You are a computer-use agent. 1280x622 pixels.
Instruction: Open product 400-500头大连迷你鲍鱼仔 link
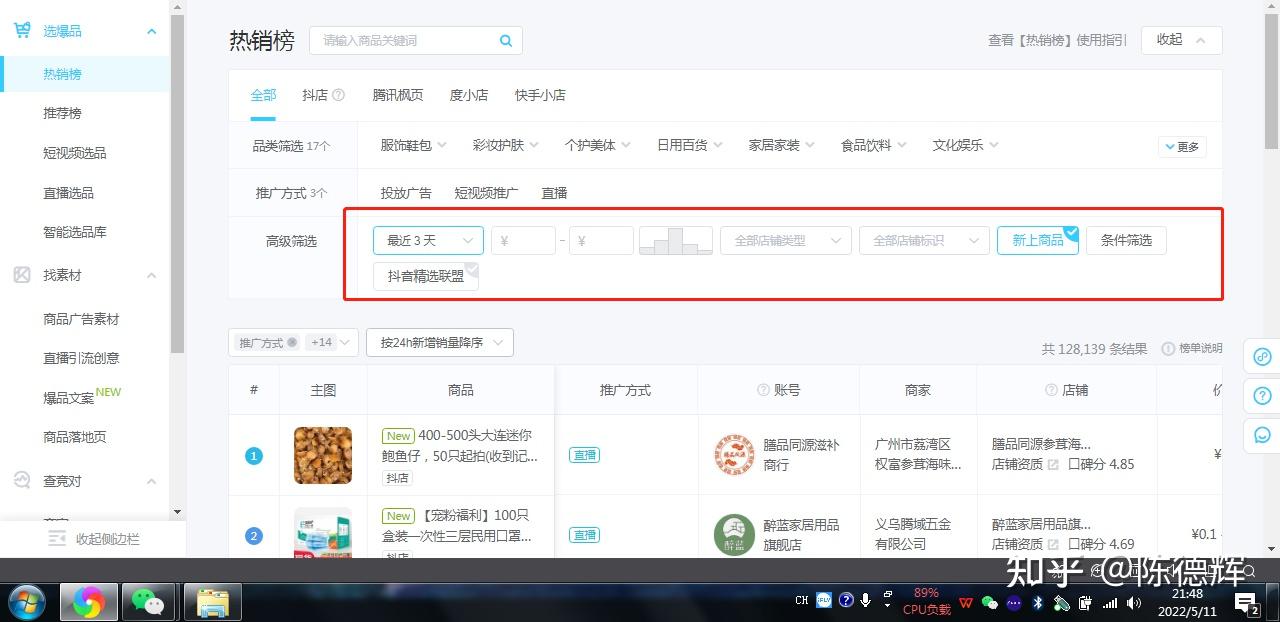pos(460,446)
